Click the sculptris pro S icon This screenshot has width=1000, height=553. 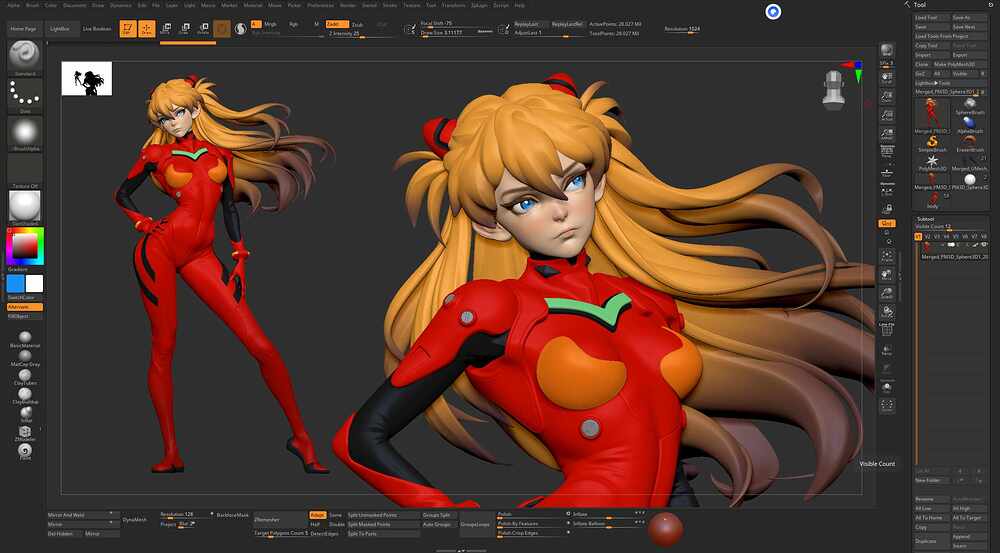pyautogui.click(x=240, y=29)
